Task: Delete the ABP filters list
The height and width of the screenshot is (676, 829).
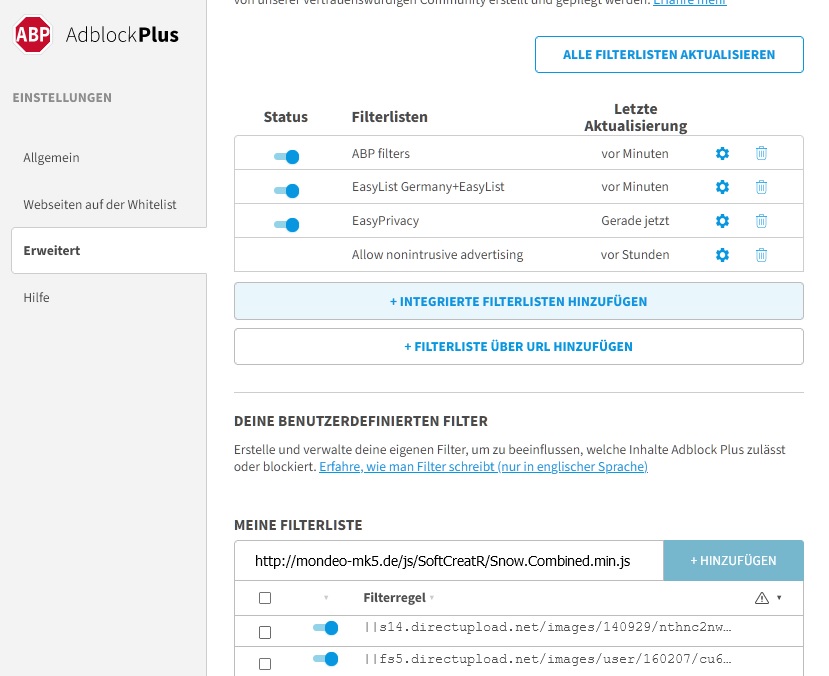Action: click(x=761, y=153)
